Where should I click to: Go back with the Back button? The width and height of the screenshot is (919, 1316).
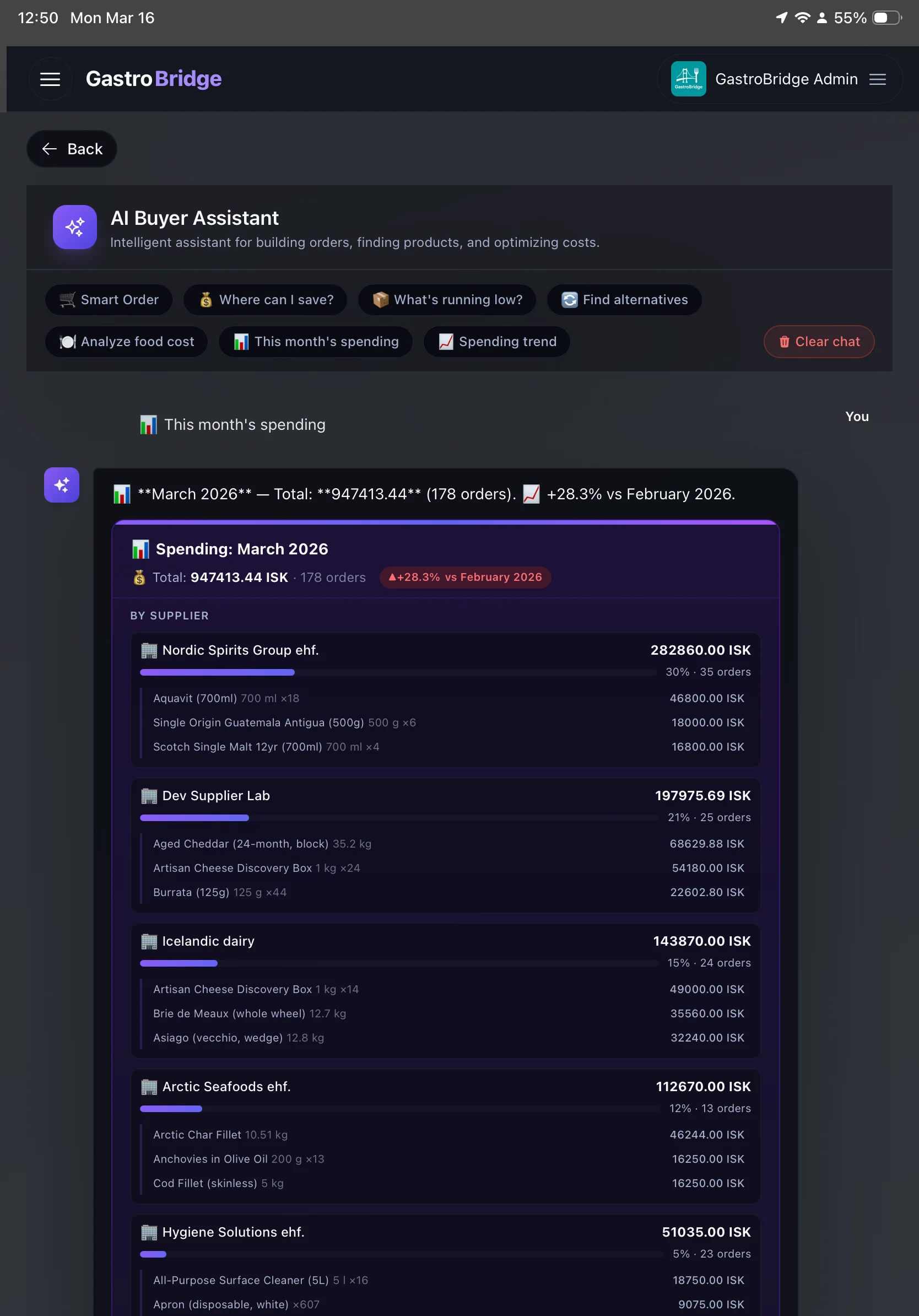point(72,149)
